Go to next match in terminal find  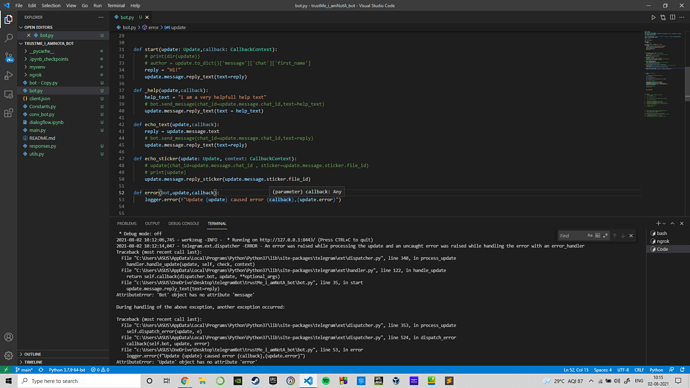(623, 236)
